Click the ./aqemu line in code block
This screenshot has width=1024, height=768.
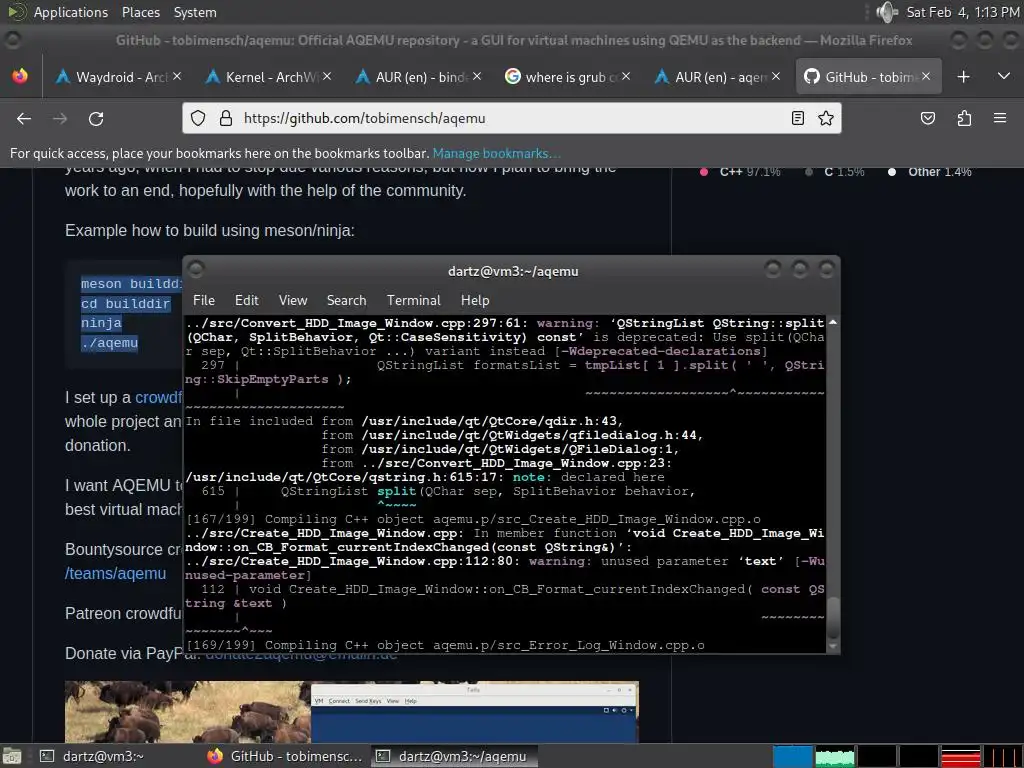[109, 343]
